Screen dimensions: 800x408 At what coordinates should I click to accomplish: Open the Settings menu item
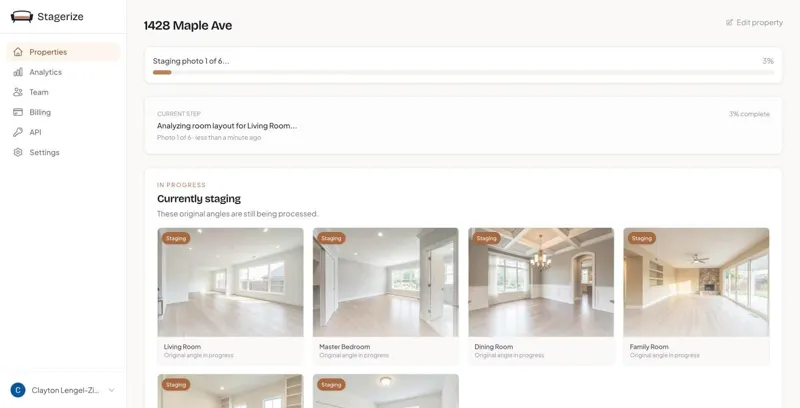point(63,152)
